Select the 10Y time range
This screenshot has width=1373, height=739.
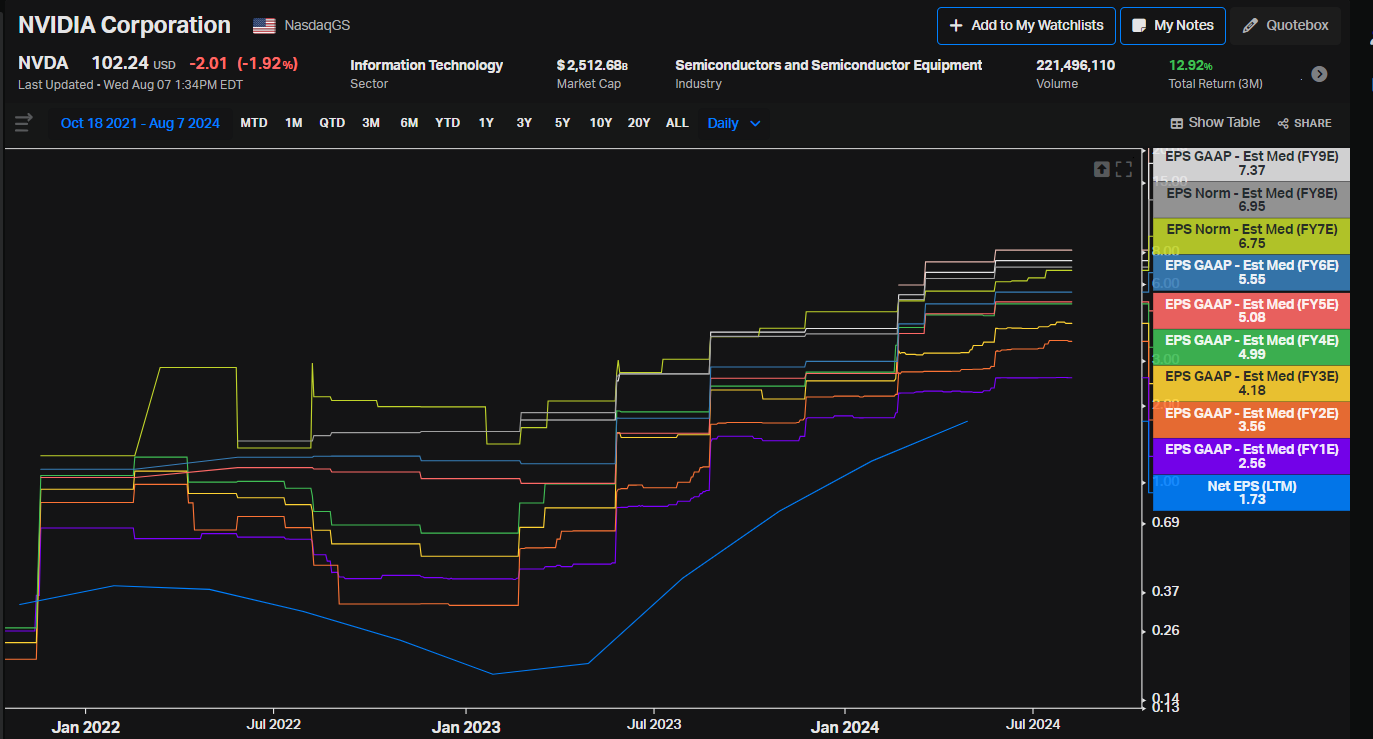pyautogui.click(x=601, y=123)
